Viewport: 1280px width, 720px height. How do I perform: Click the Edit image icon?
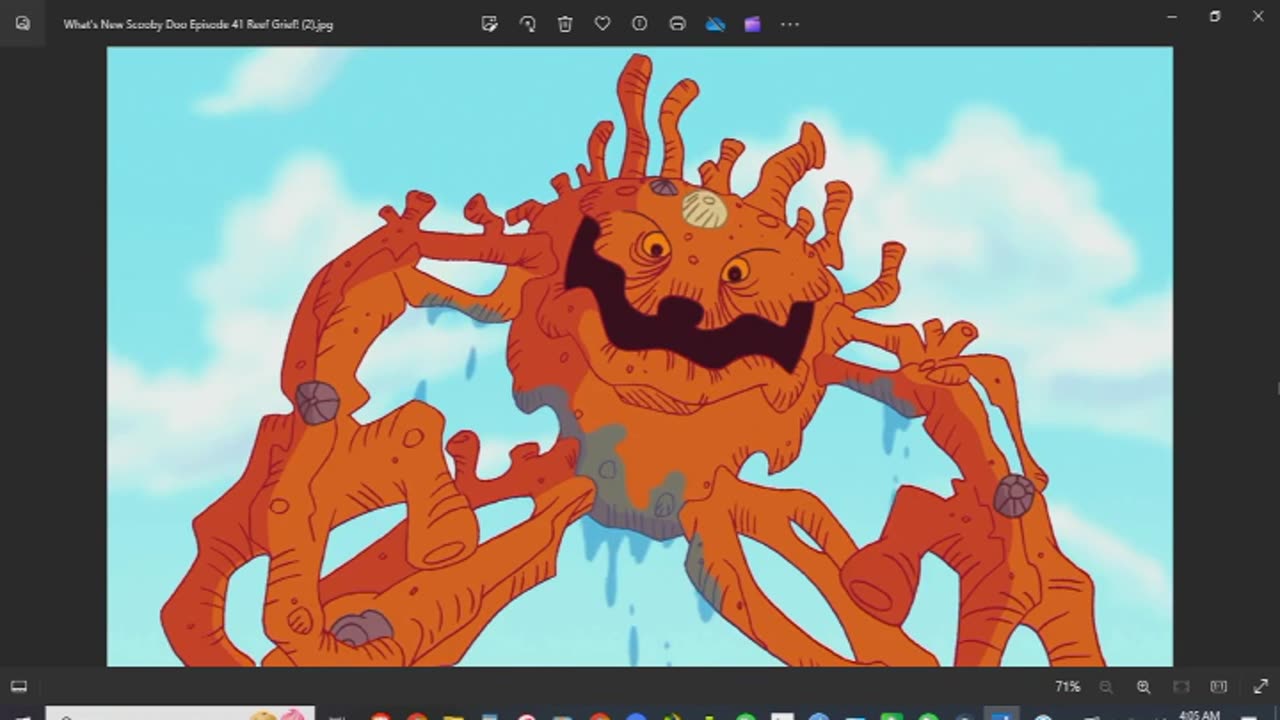point(489,24)
